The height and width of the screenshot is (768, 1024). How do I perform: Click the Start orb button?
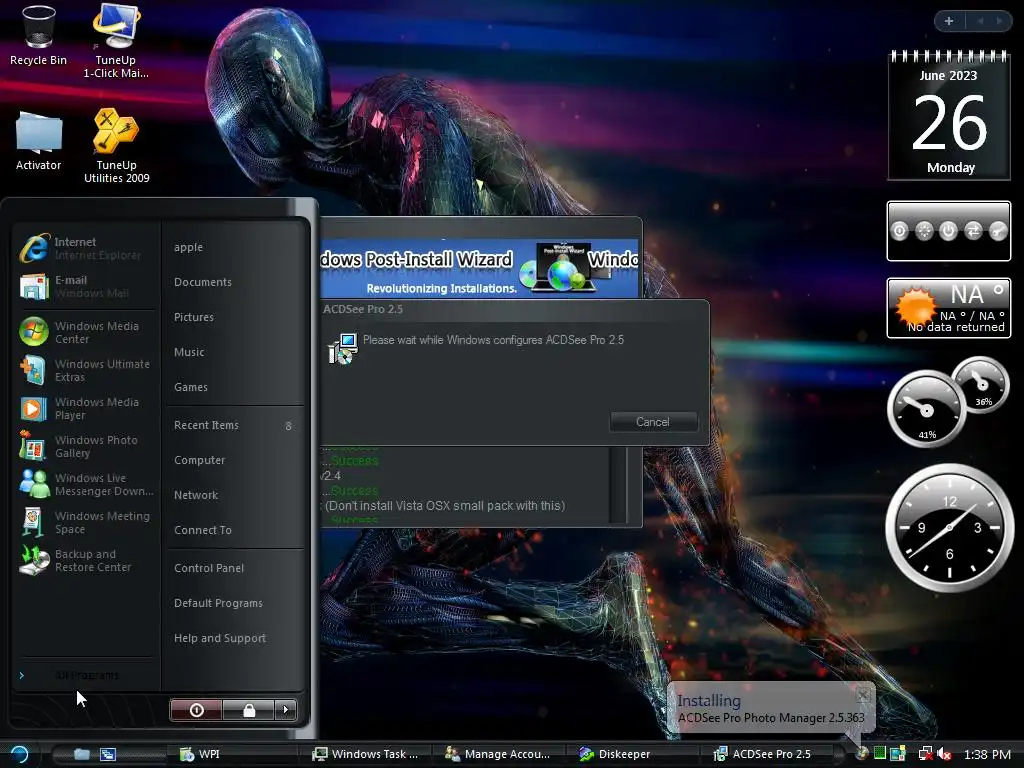click(x=19, y=754)
